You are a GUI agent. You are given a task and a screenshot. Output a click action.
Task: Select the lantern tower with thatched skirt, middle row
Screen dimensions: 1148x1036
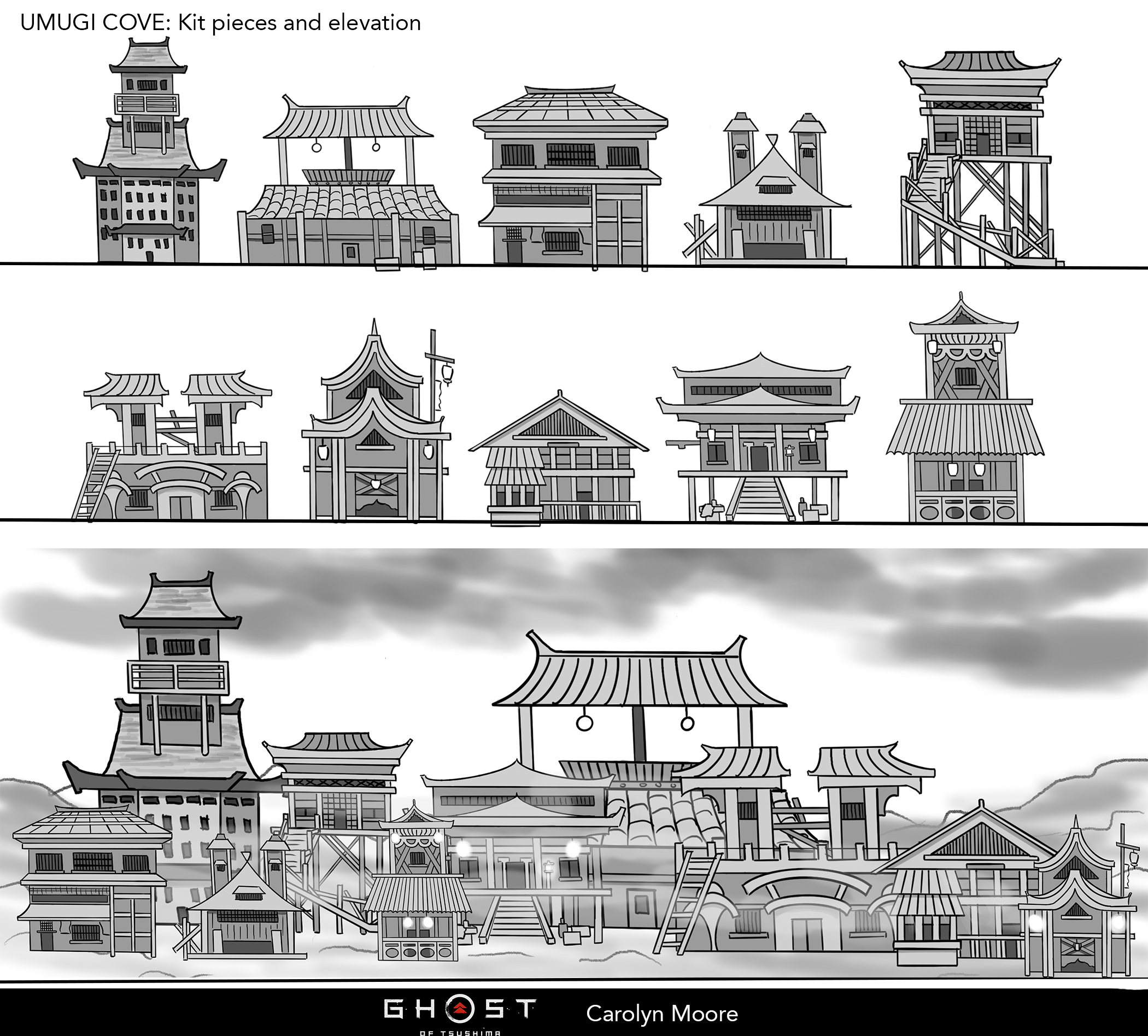(x=965, y=408)
